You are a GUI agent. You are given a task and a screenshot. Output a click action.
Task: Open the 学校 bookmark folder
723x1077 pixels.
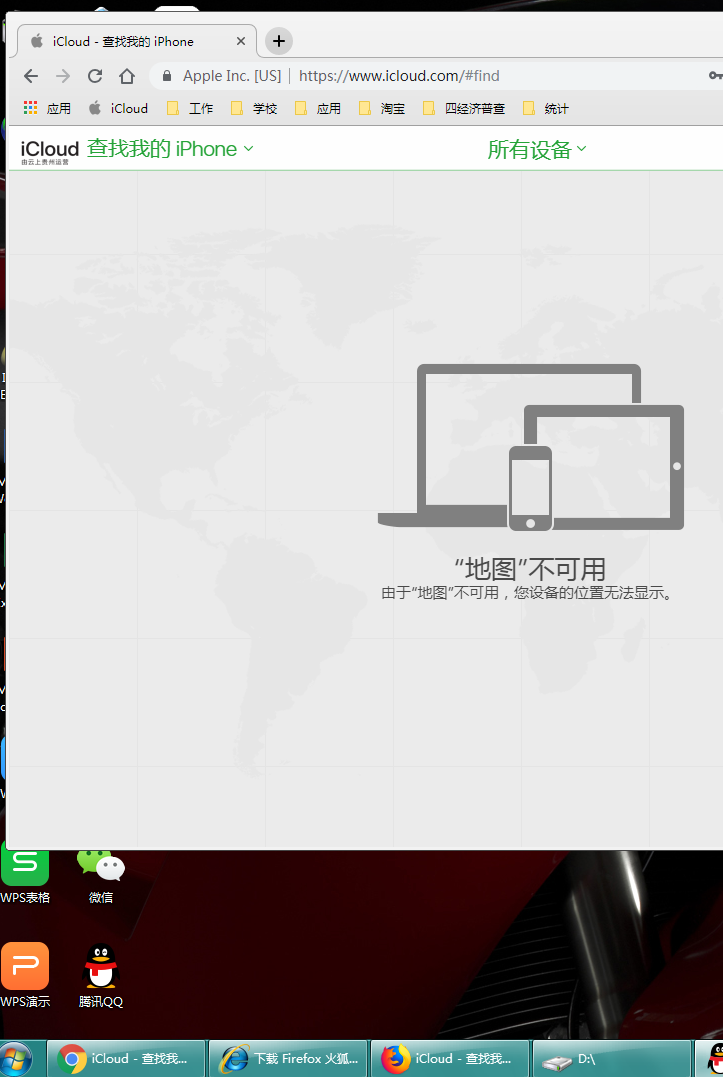(x=254, y=108)
